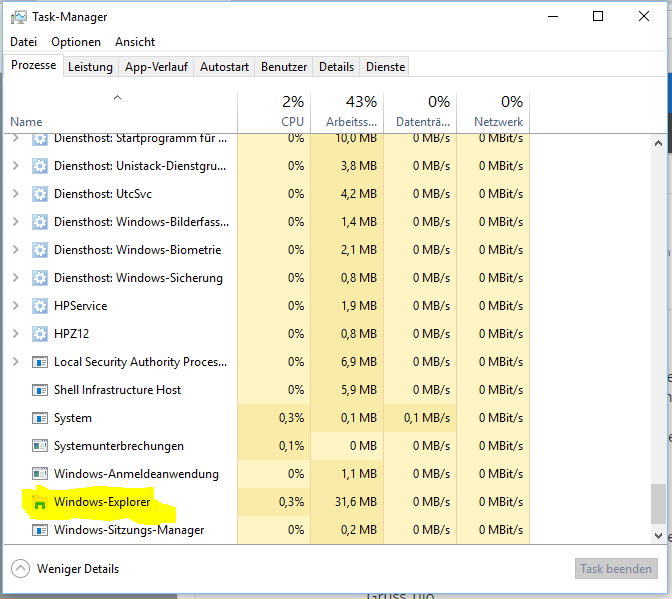Click the Task beenden button
The image size is (672, 599).
(x=616, y=569)
